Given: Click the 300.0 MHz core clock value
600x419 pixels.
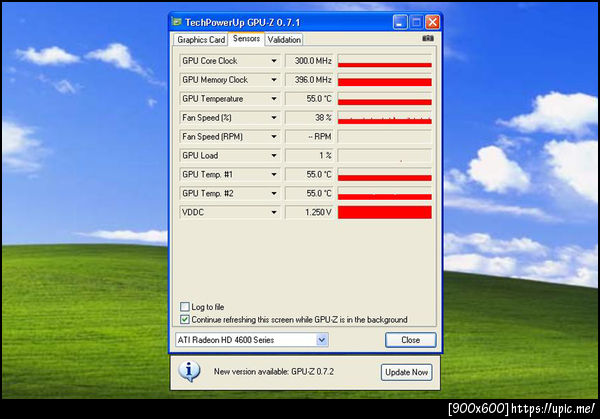Looking at the screenshot, I should click(x=310, y=61).
